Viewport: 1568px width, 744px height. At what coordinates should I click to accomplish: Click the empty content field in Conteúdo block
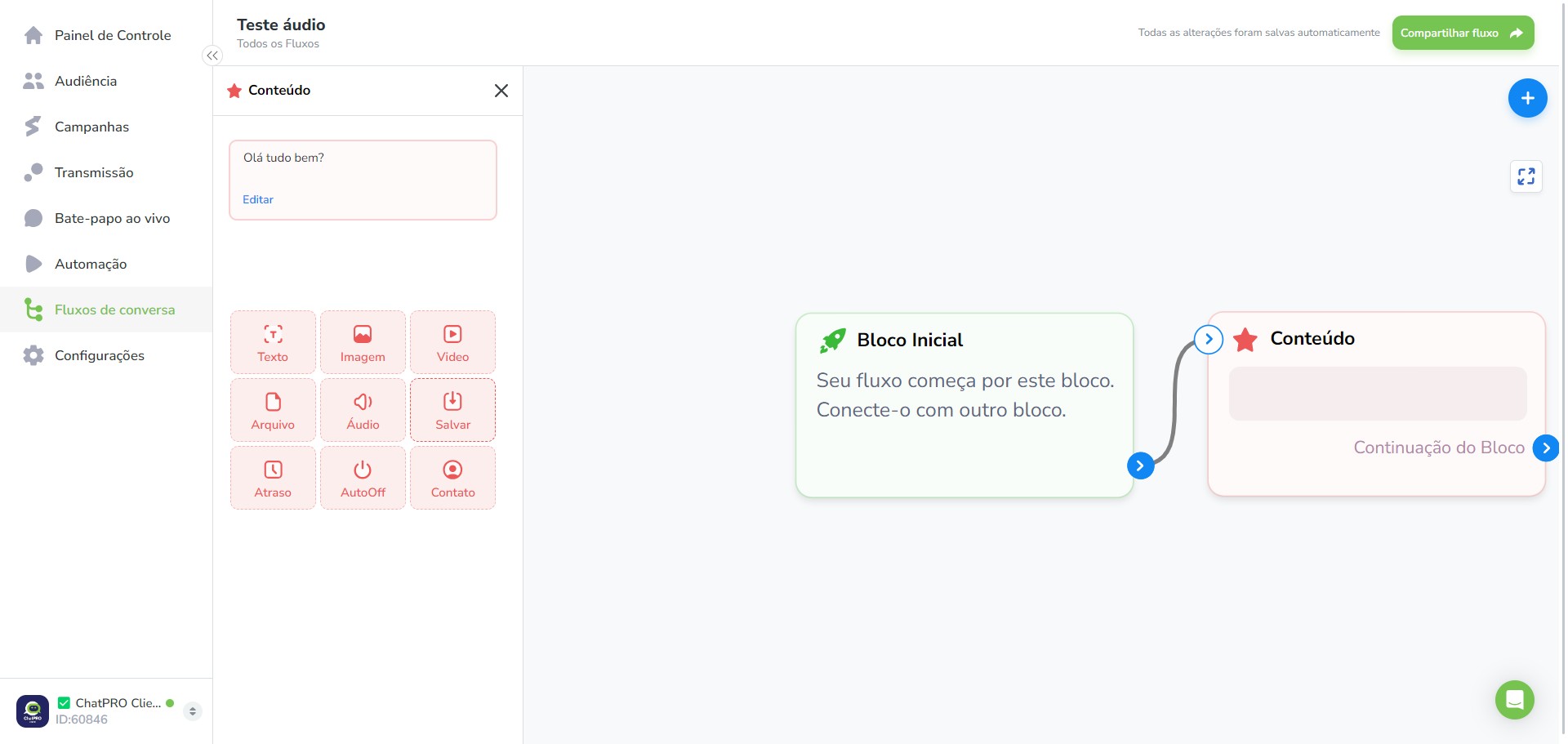click(1378, 394)
